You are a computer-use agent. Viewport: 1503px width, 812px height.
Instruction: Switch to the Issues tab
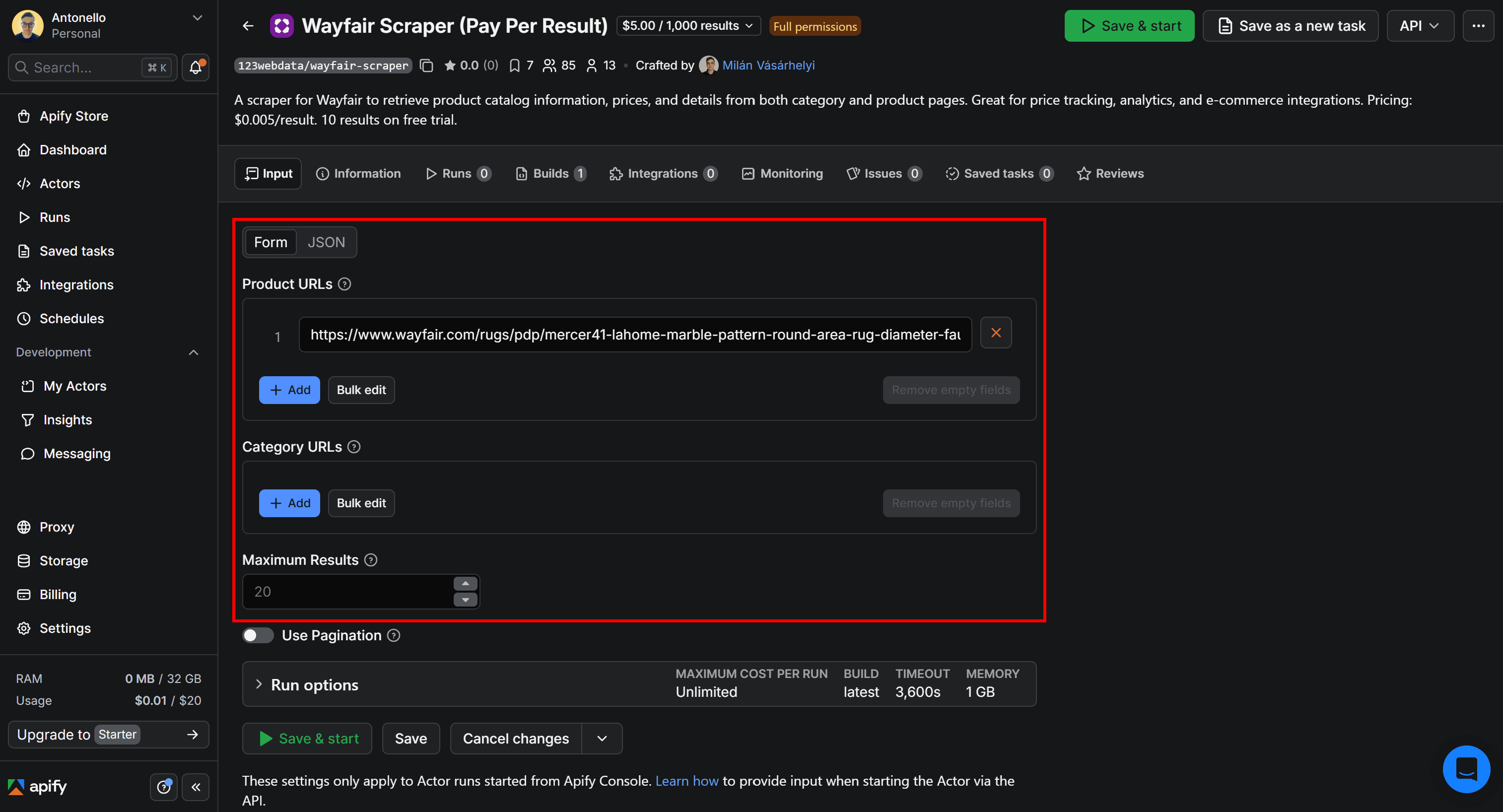[x=884, y=174]
